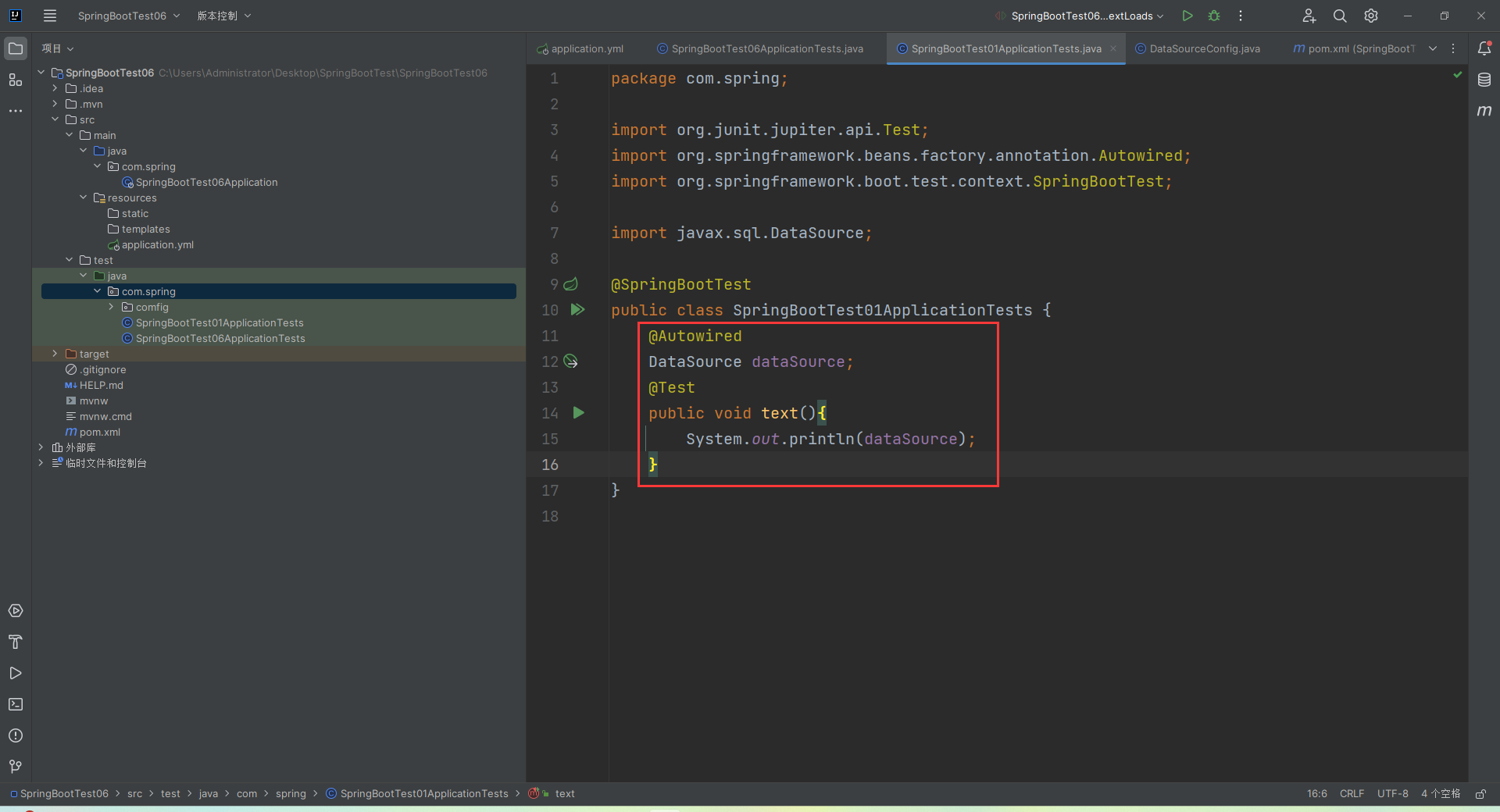Place cursor on line 15 println statement
This screenshot has height=812, width=1500.
830,439
